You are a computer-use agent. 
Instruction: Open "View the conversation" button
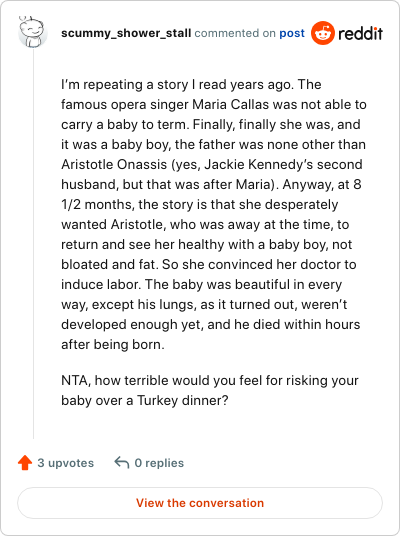[x=200, y=503]
